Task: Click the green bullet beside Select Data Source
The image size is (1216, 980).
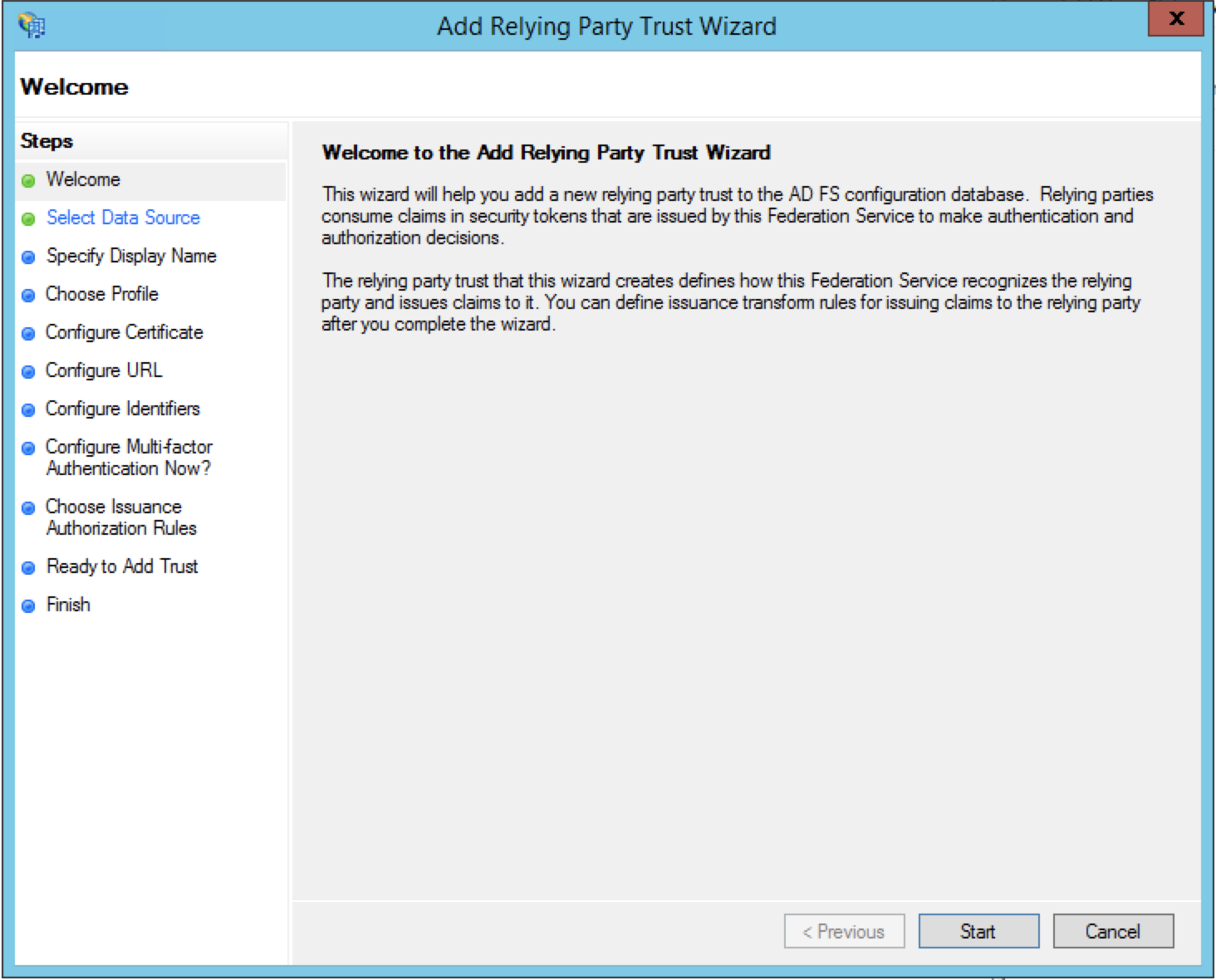Action: [x=28, y=219]
